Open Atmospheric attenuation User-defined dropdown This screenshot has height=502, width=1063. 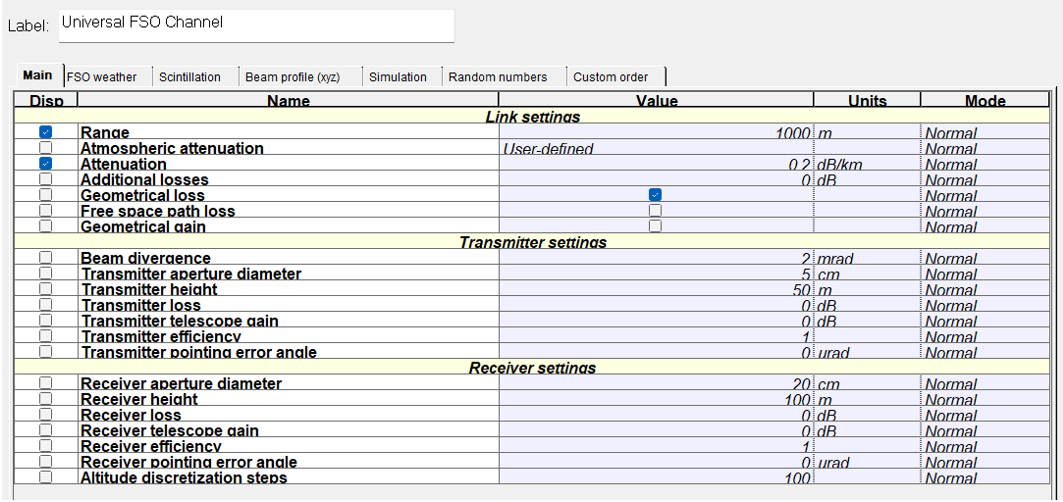(656, 149)
